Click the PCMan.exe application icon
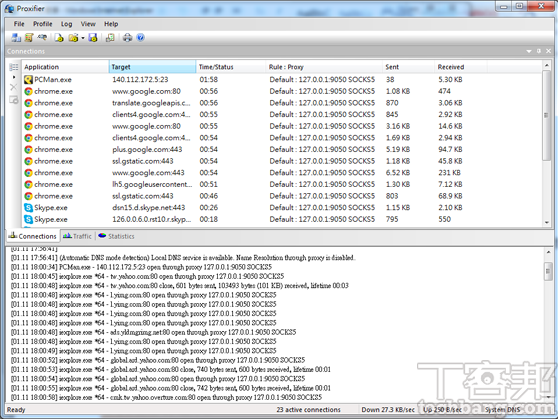The image size is (558, 419). 28,79
